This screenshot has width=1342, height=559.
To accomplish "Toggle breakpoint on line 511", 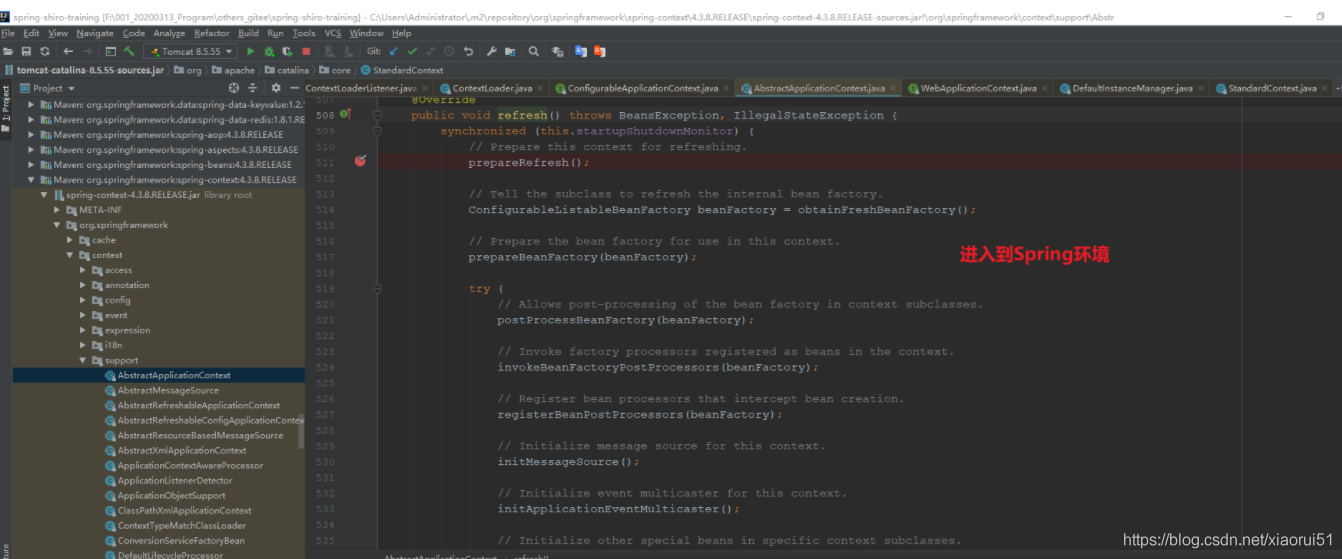I will [360, 162].
